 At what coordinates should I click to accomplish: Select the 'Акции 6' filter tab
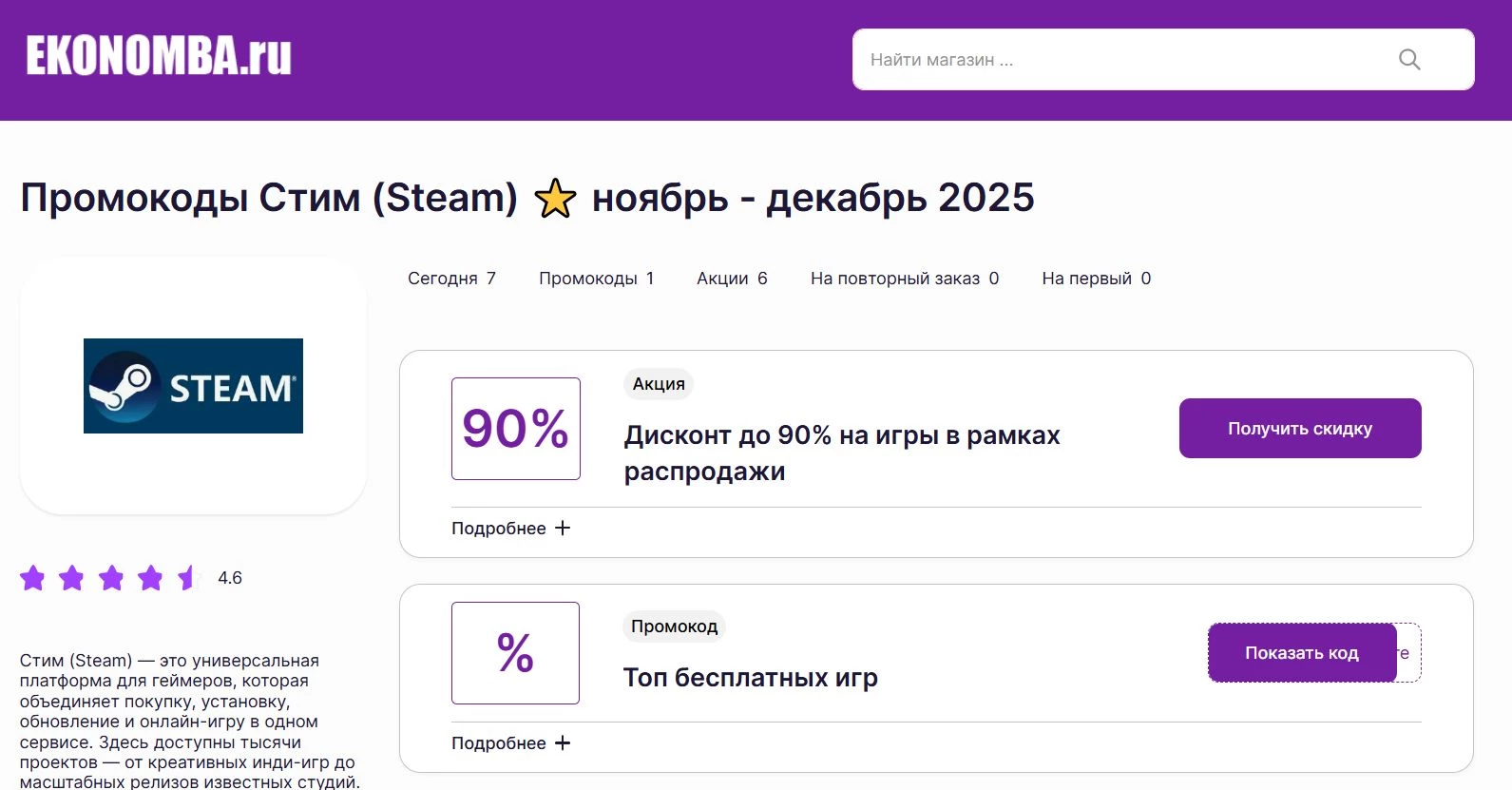click(732, 279)
